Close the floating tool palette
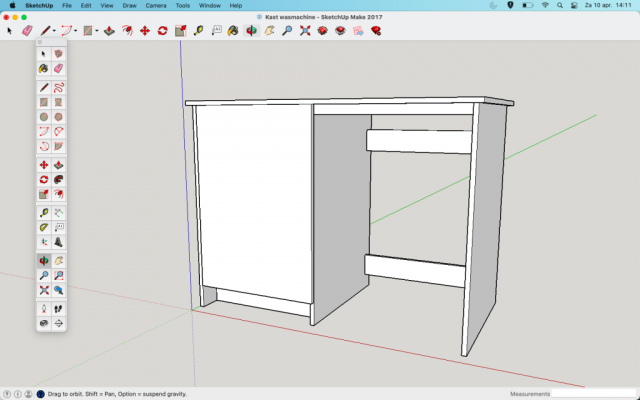 pos(40,42)
